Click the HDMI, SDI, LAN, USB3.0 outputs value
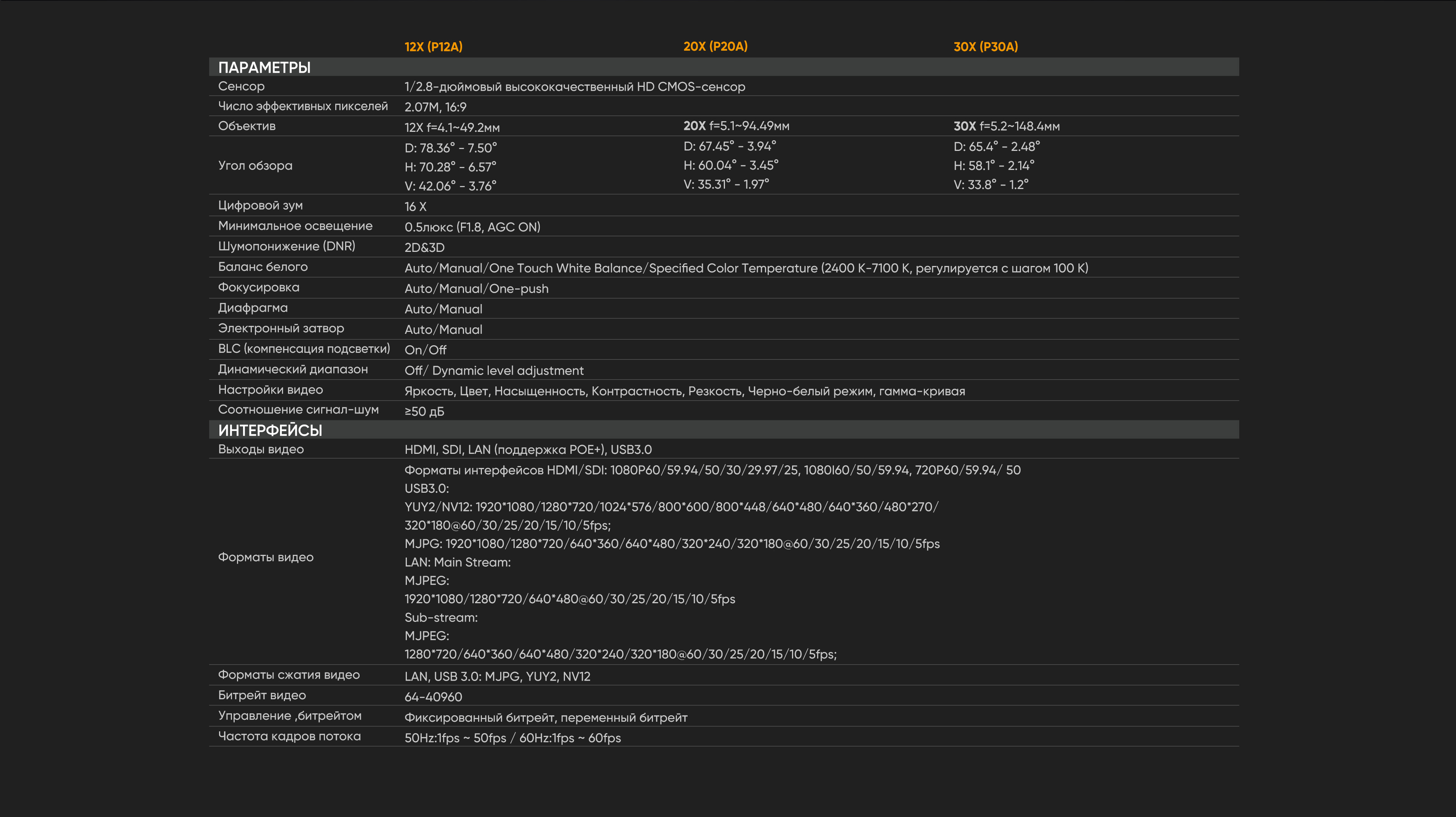 528,450
